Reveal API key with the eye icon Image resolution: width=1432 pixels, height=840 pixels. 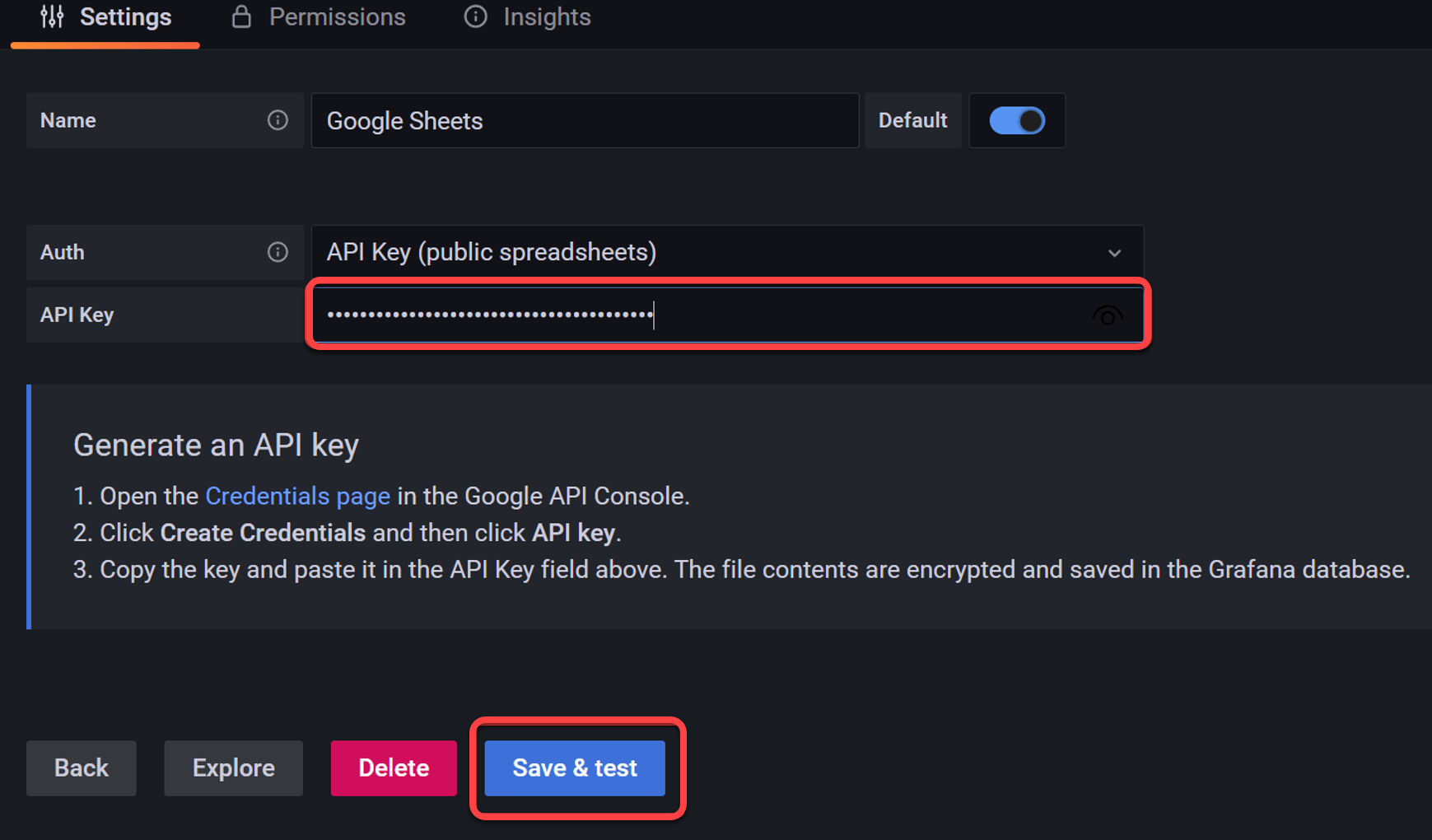pyautogui.click(x=1107, y=315)
